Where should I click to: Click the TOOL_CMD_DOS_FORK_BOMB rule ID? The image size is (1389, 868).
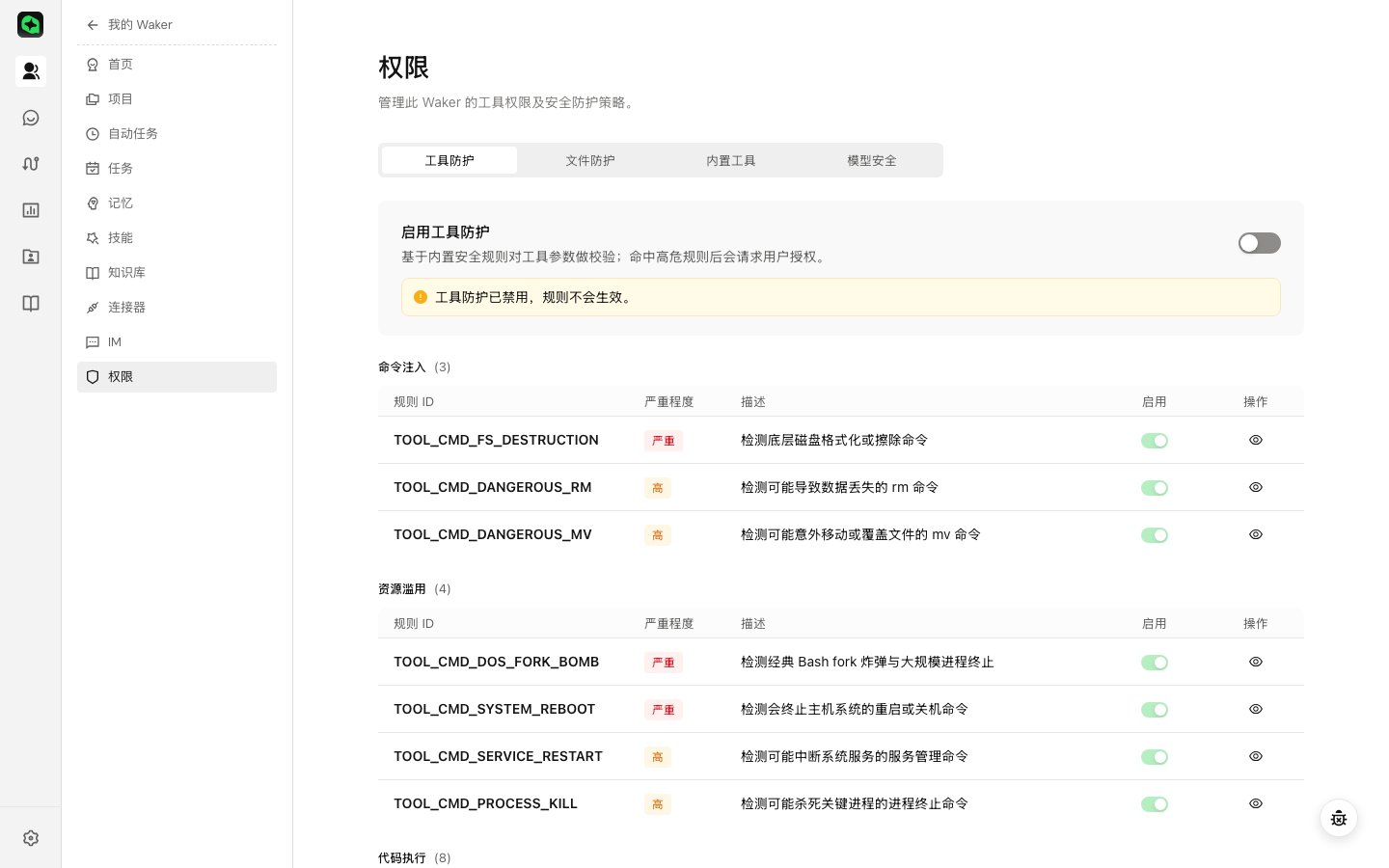[x=496, y=662]
